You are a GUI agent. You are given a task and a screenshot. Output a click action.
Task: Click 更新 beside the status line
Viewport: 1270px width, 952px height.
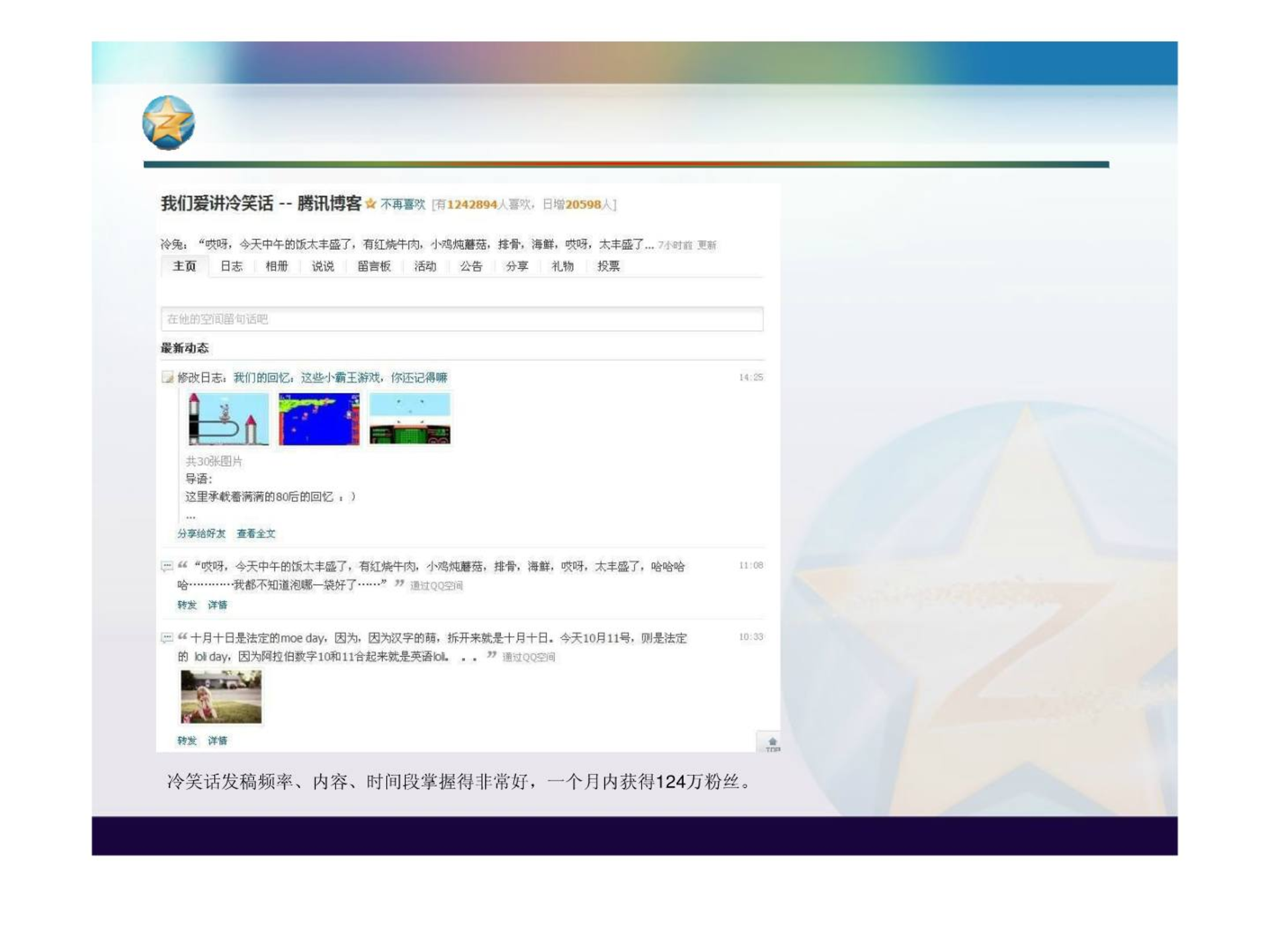pyautogui.click(x=707, y=245)
